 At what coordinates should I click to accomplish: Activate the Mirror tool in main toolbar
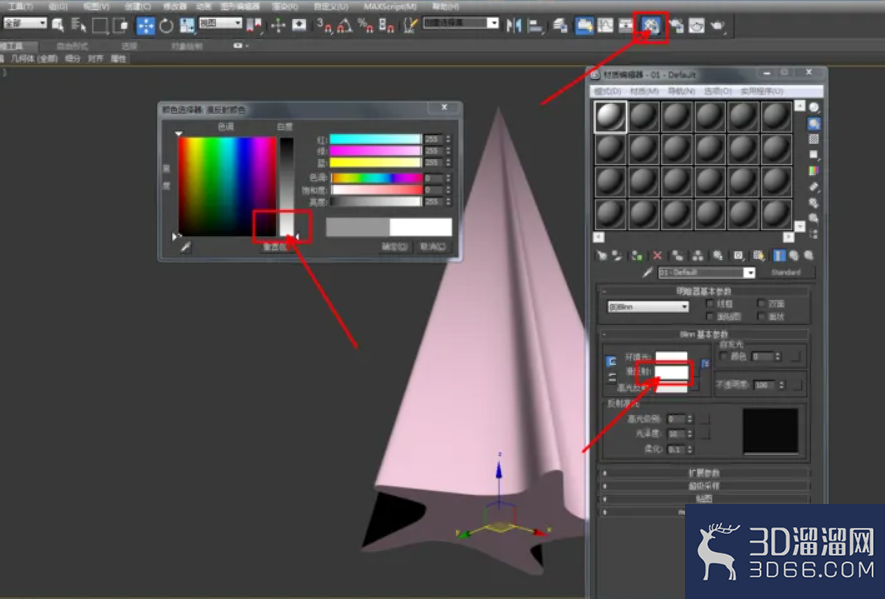tap(514, 25)
